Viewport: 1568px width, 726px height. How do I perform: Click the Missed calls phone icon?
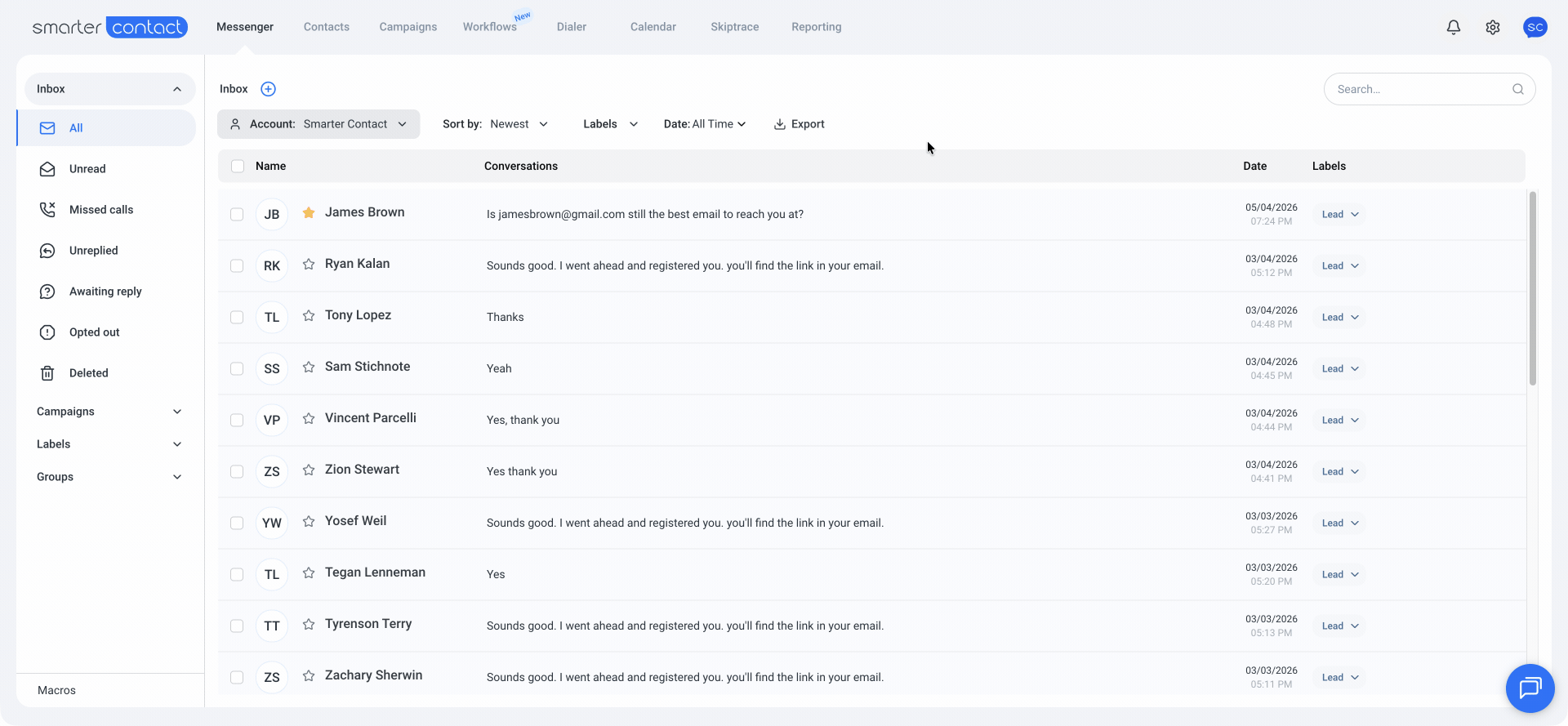pos(47,210)
